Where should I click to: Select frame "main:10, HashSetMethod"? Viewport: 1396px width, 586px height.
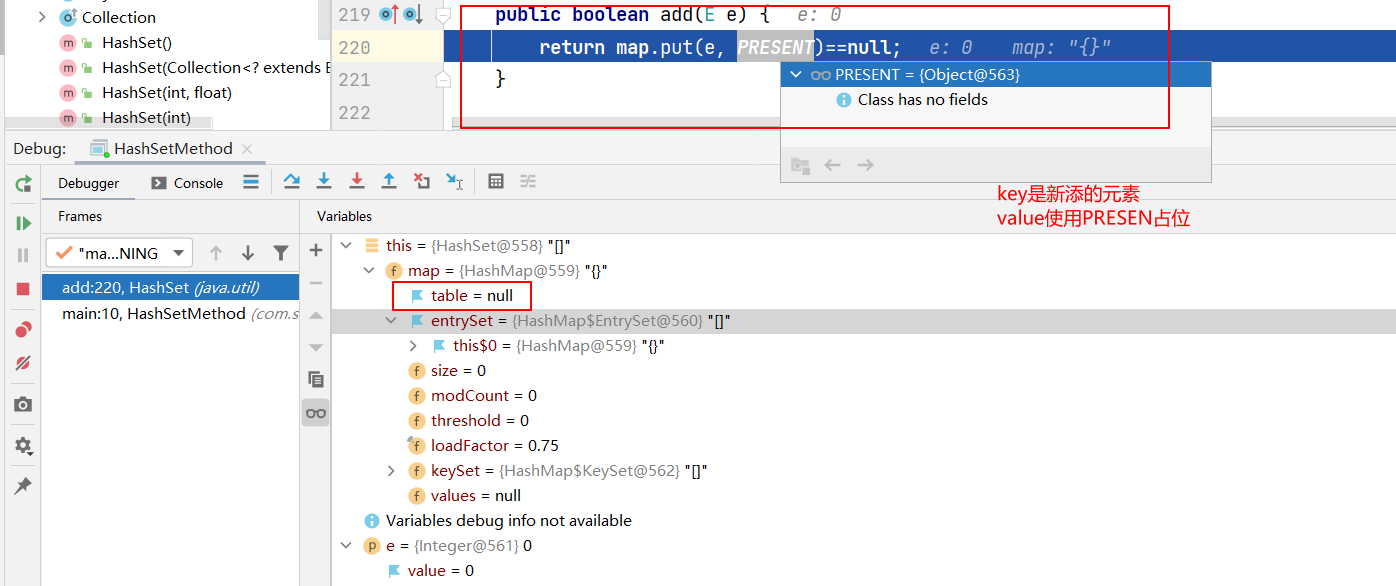click(x=170, y=313)
